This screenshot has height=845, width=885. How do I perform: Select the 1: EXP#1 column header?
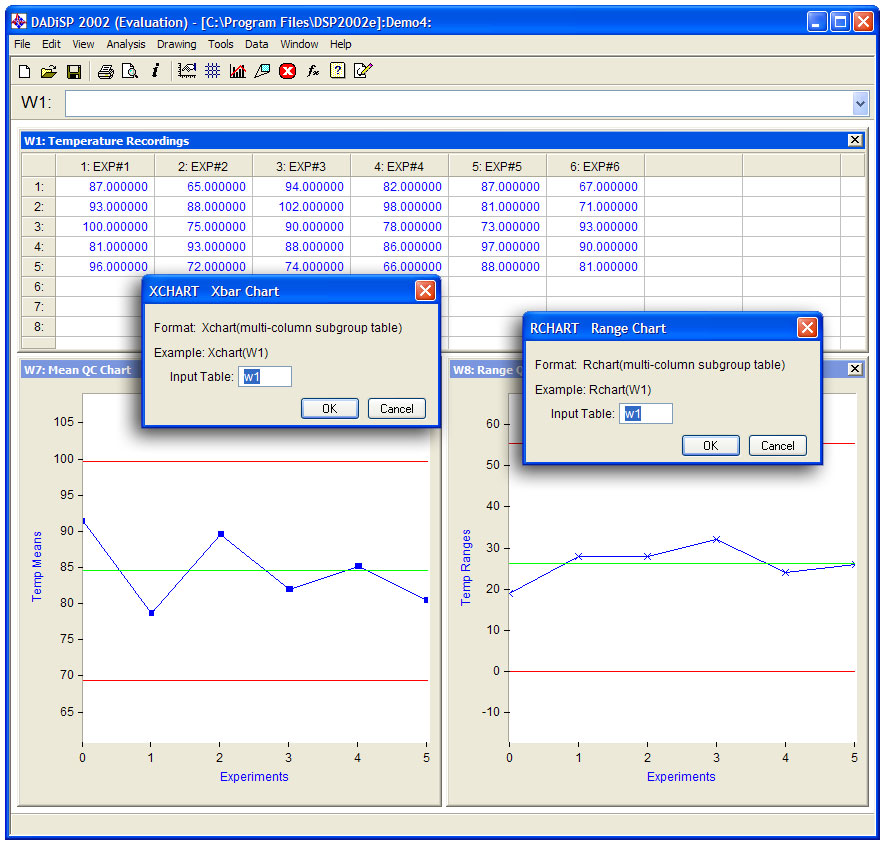(105, 167)
